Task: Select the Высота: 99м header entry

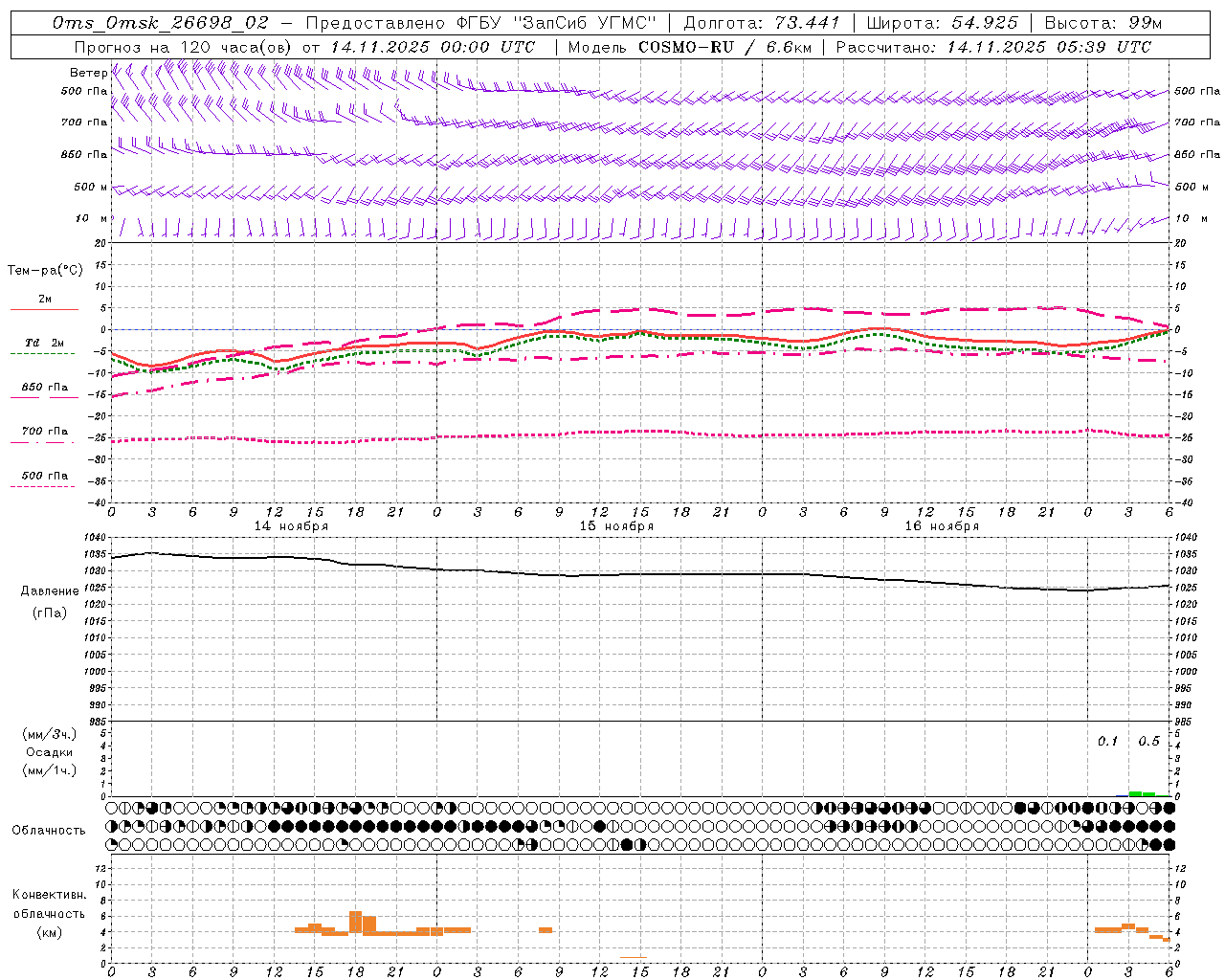Action: tap(1103, 23)
